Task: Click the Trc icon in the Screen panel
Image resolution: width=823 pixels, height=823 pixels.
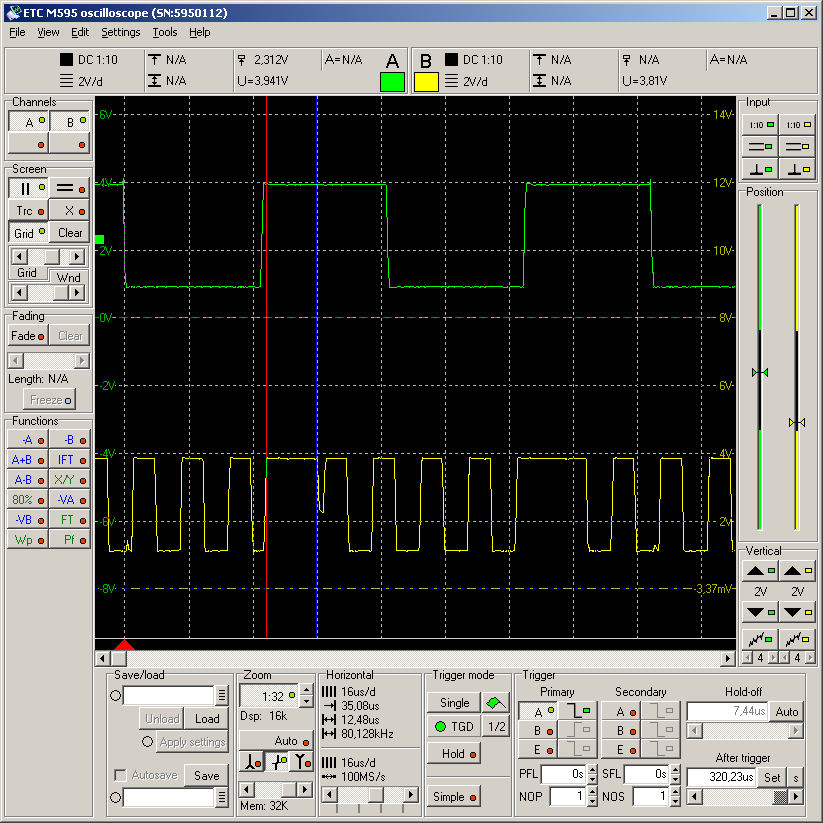Action: pos(26,210)
